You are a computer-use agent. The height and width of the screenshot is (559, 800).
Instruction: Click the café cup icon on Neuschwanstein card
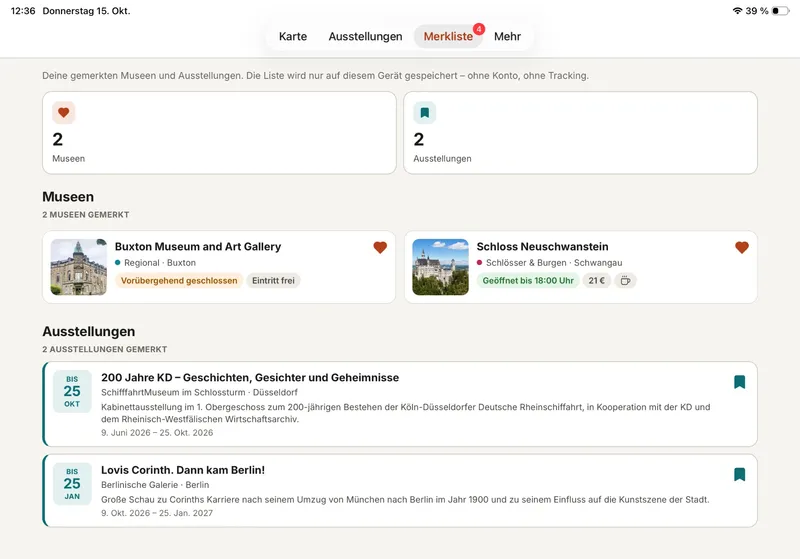625,281
